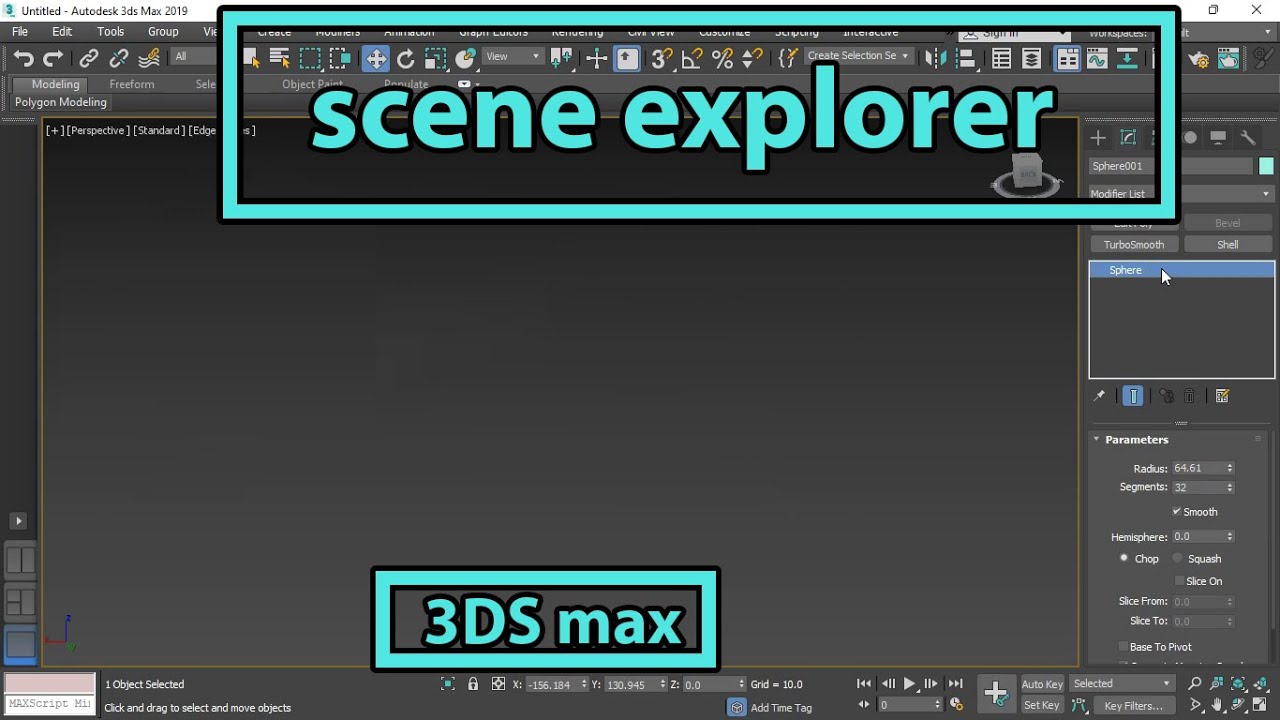
Task: Open the Layer Explorer icon
Action: pos(1032,59)
